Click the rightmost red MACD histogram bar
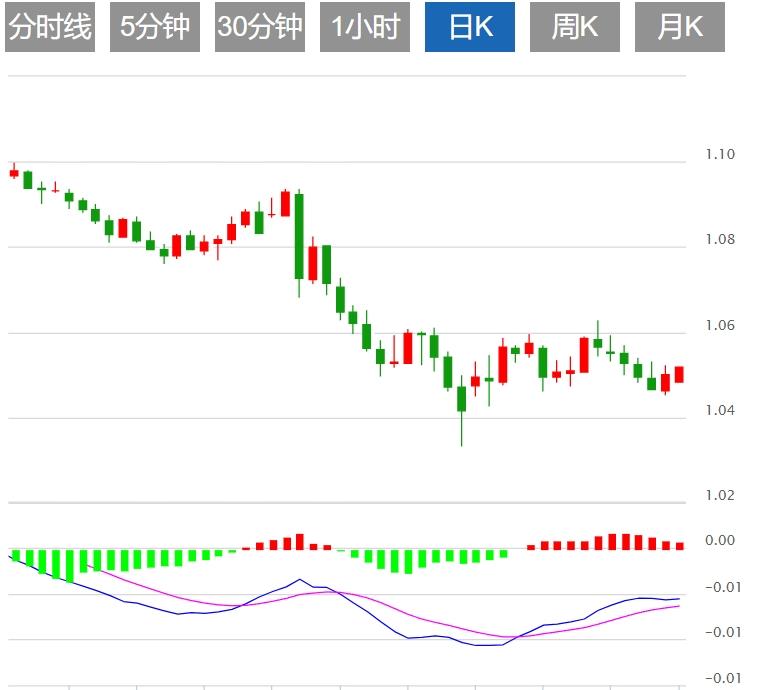Viewport: 757px width, 690px height. 679,546
